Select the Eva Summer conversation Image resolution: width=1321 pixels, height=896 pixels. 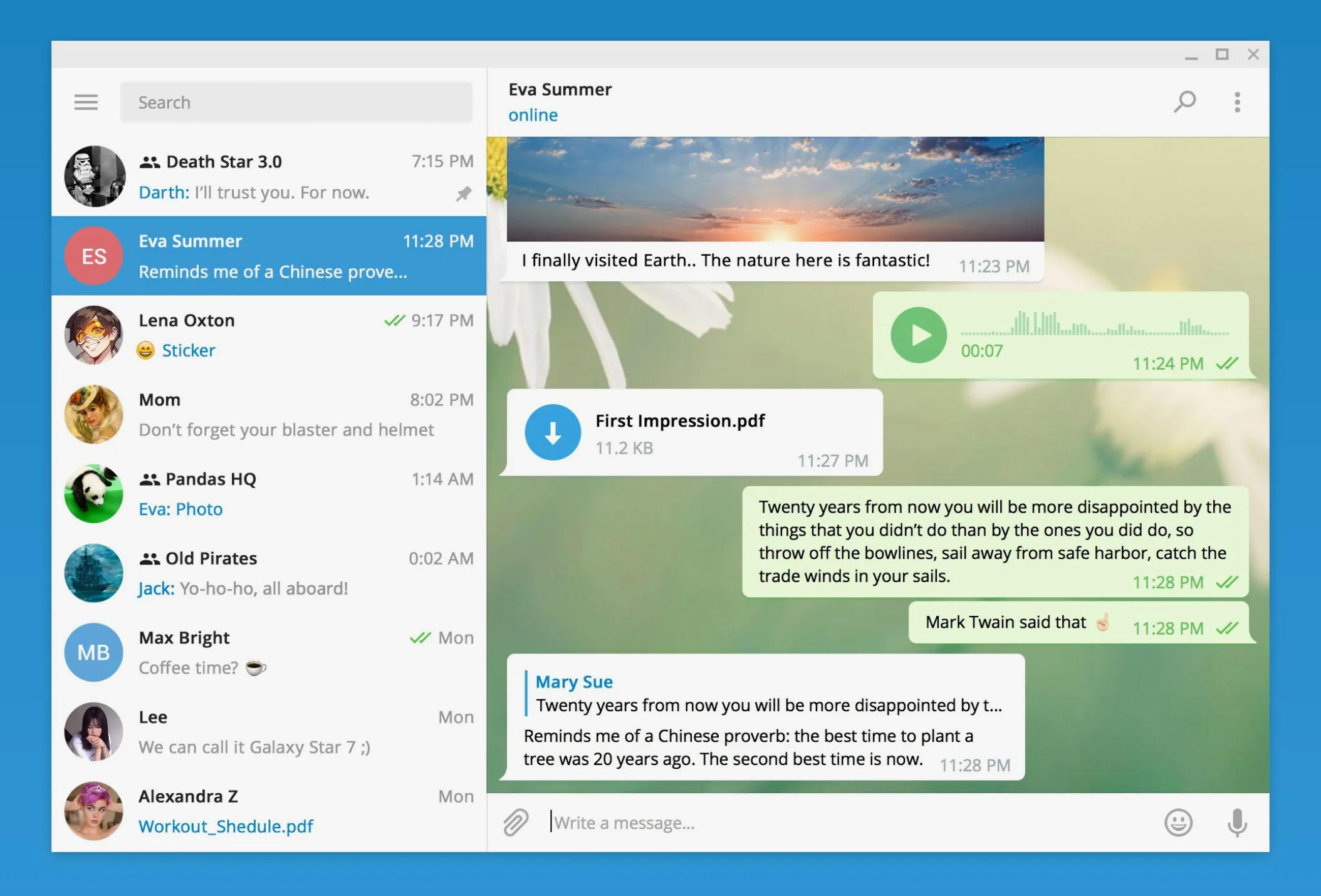pyautogui.click(x=270, y=255)
